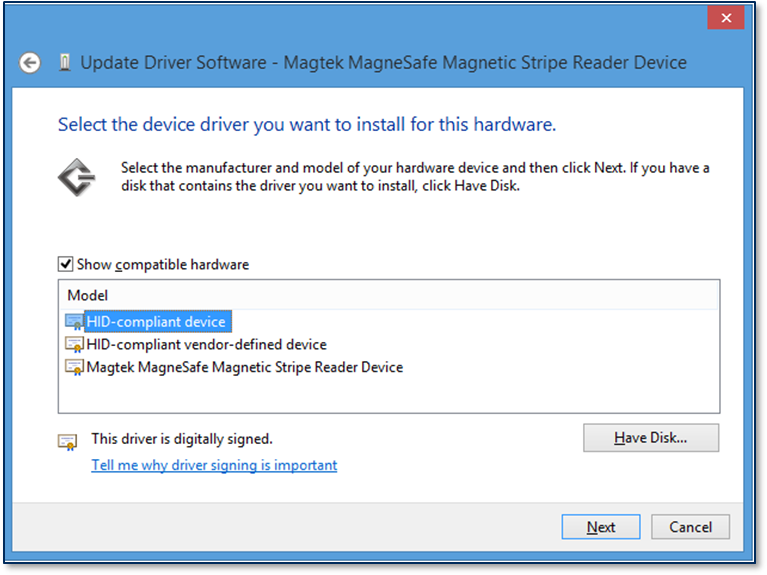
Task: Select HID-compliant device in the list
Action: [x=156, y=322]
